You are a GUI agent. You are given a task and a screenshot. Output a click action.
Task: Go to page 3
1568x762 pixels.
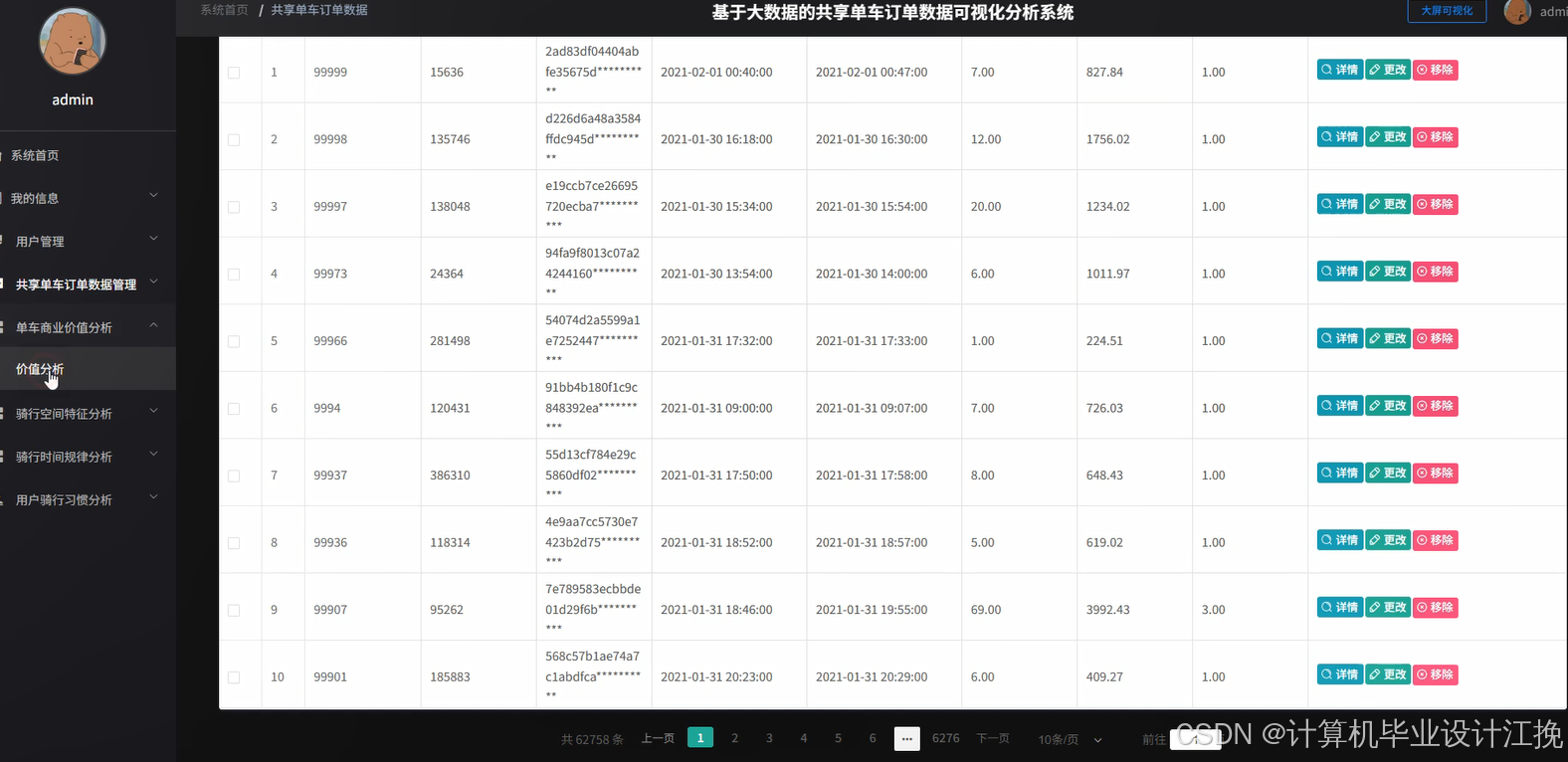(x=769, y=738)
